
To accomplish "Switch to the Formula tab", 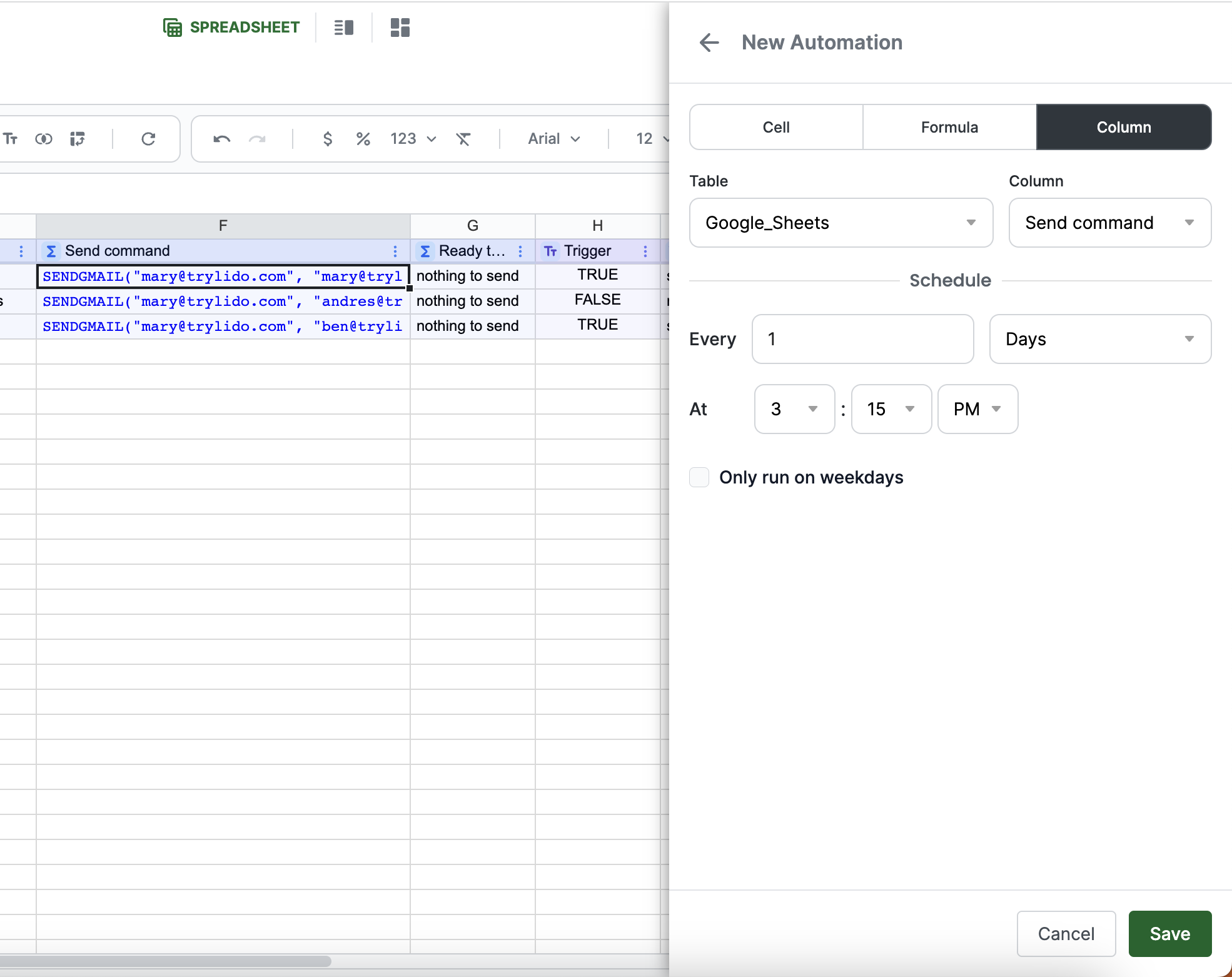I will [949, 127].
